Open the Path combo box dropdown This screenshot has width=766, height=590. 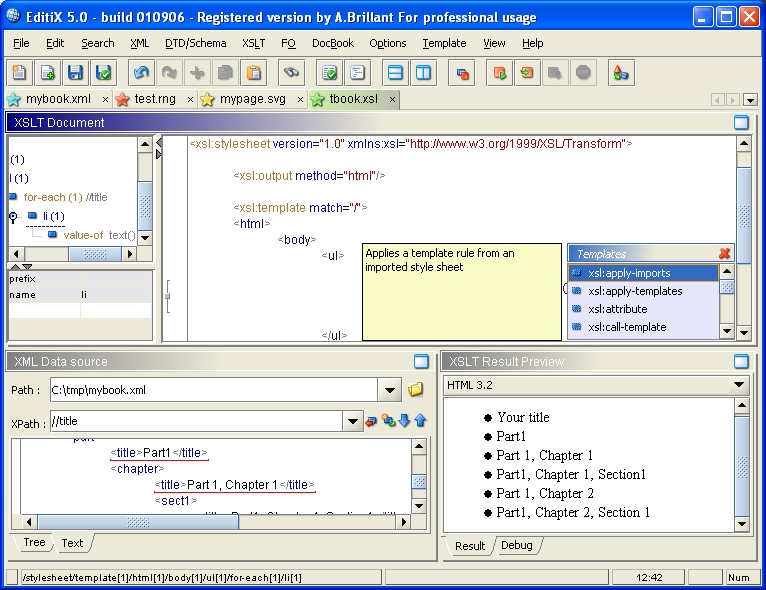389,390
